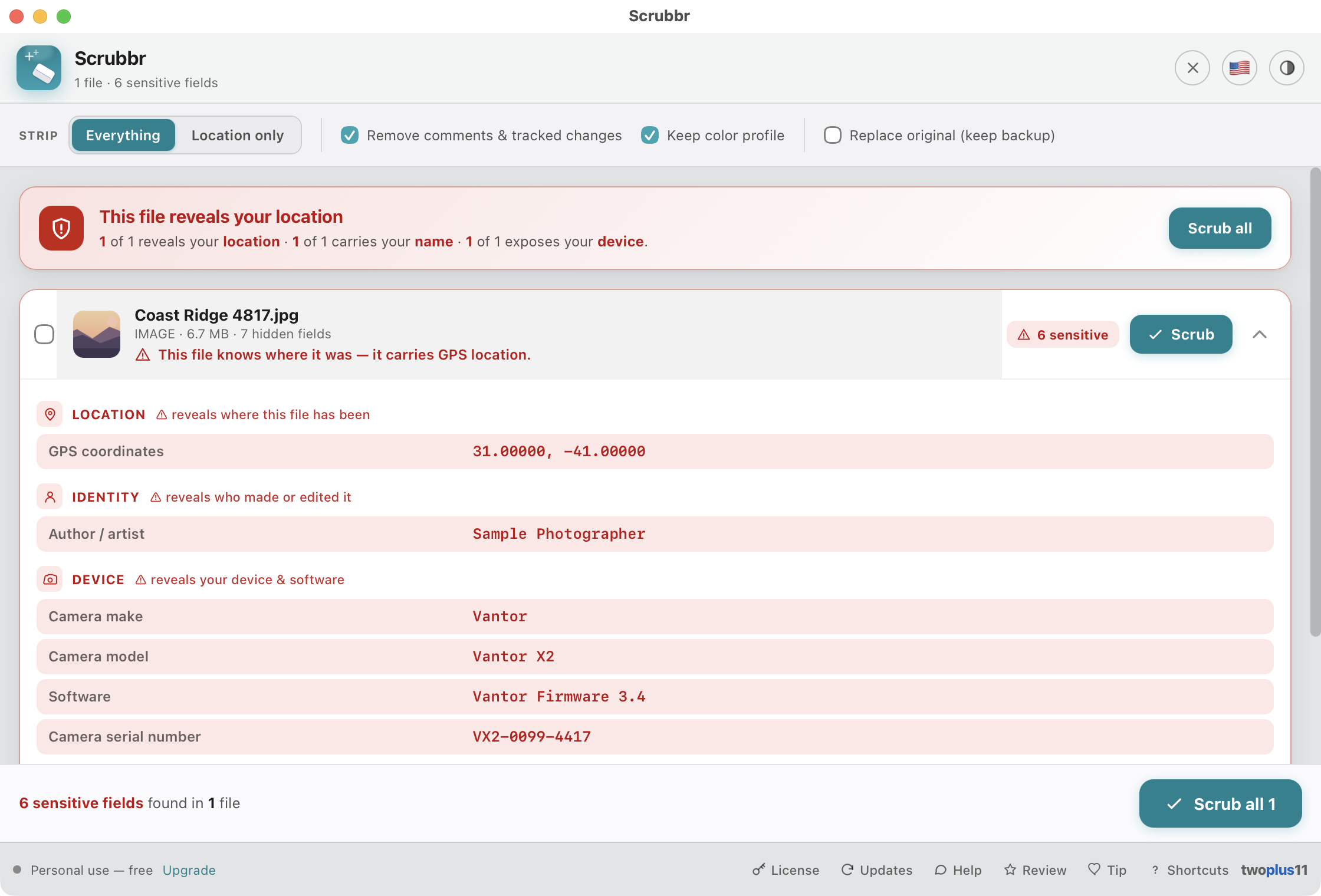
Task: Open language selector US flag icon
Action: click(x=1240, y=68)
